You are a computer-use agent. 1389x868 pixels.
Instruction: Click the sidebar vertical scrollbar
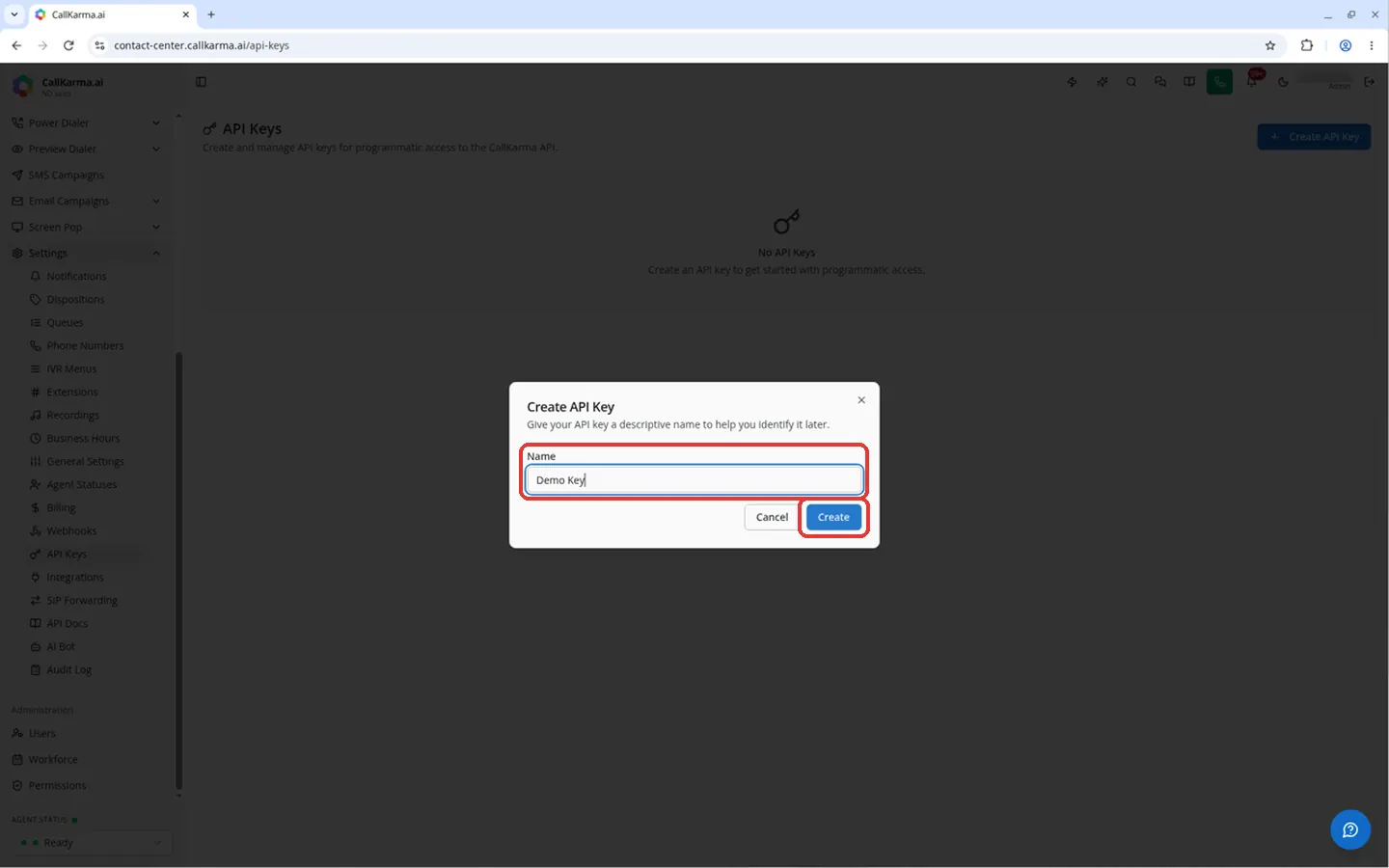(178, 571)
